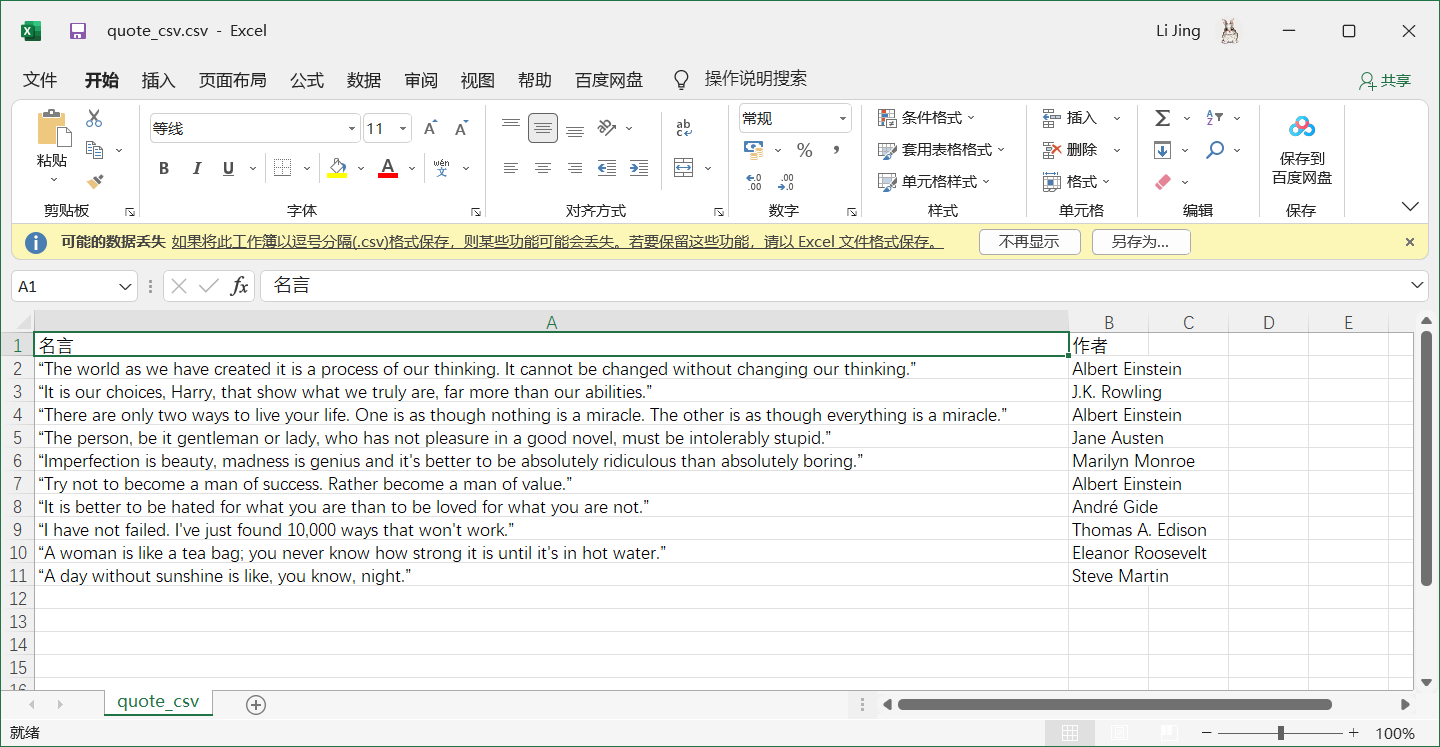This screenshot has height=747, width=1440.
Task: Click the 不再显示 button
Action: pos(1029,242)
